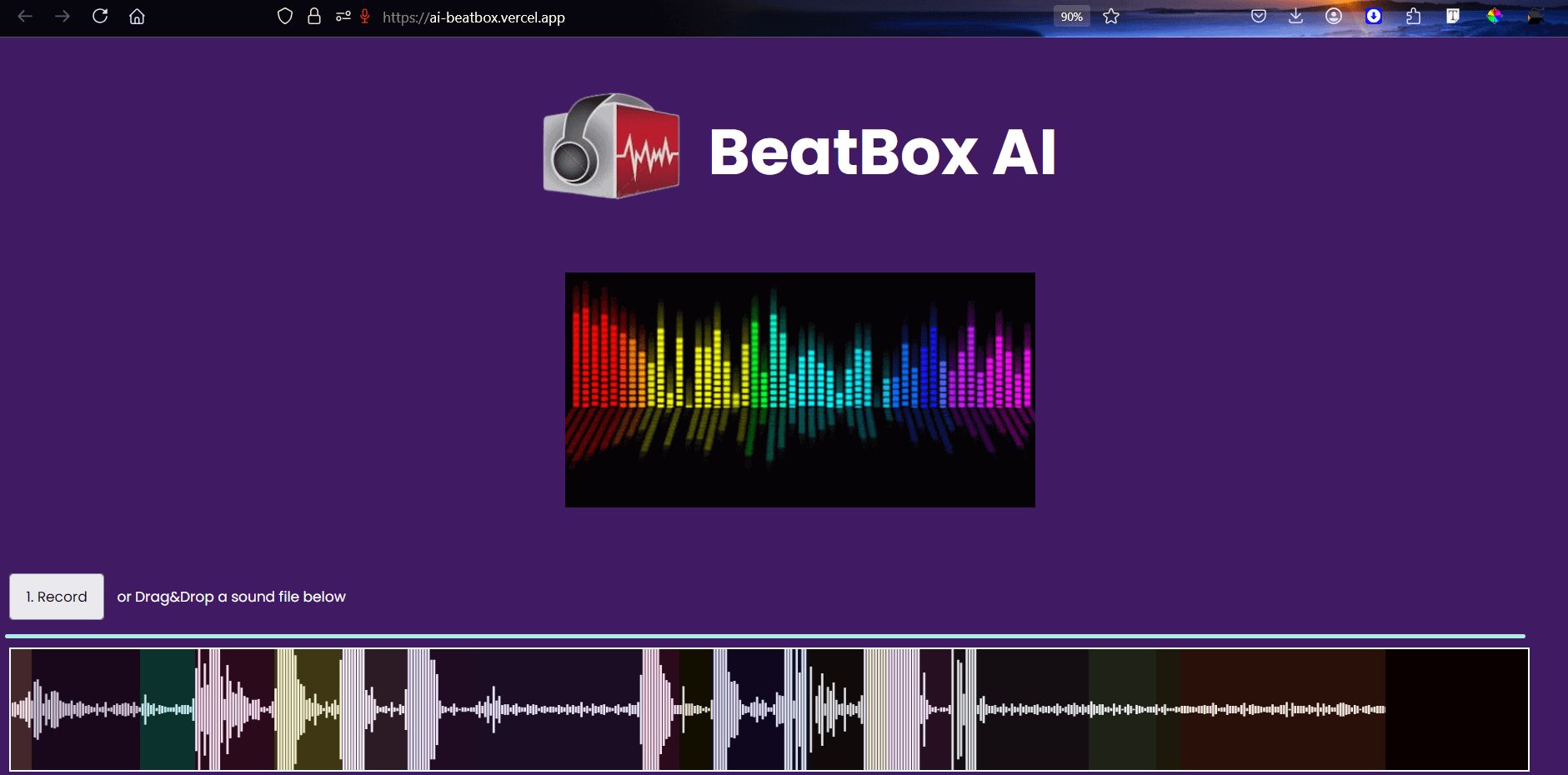Reload the page with refresh icon
Image resolution: width=1568 pixels, height=775 pixels.
(100, 16)
